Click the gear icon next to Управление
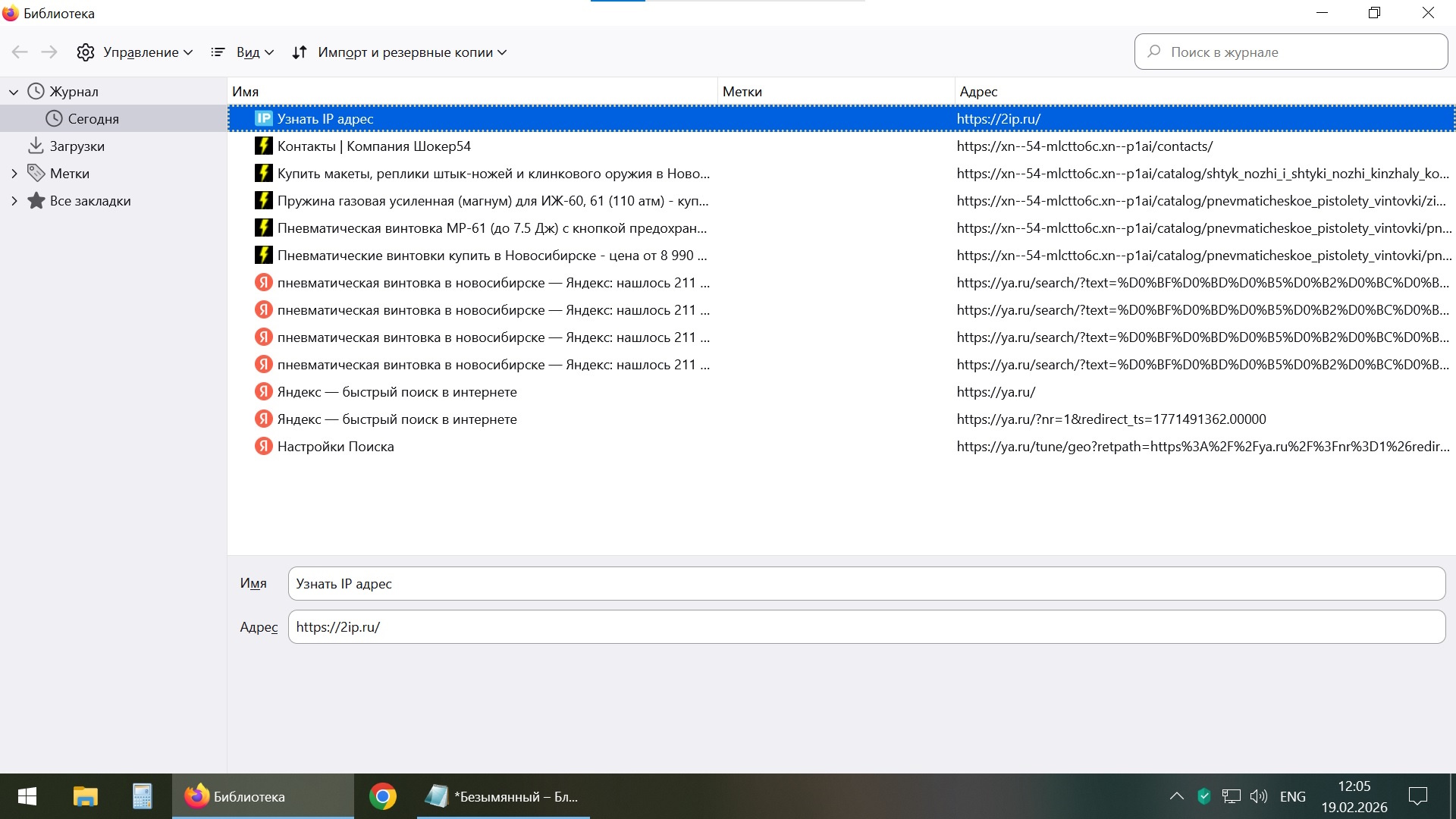 (x=86, y=52)
